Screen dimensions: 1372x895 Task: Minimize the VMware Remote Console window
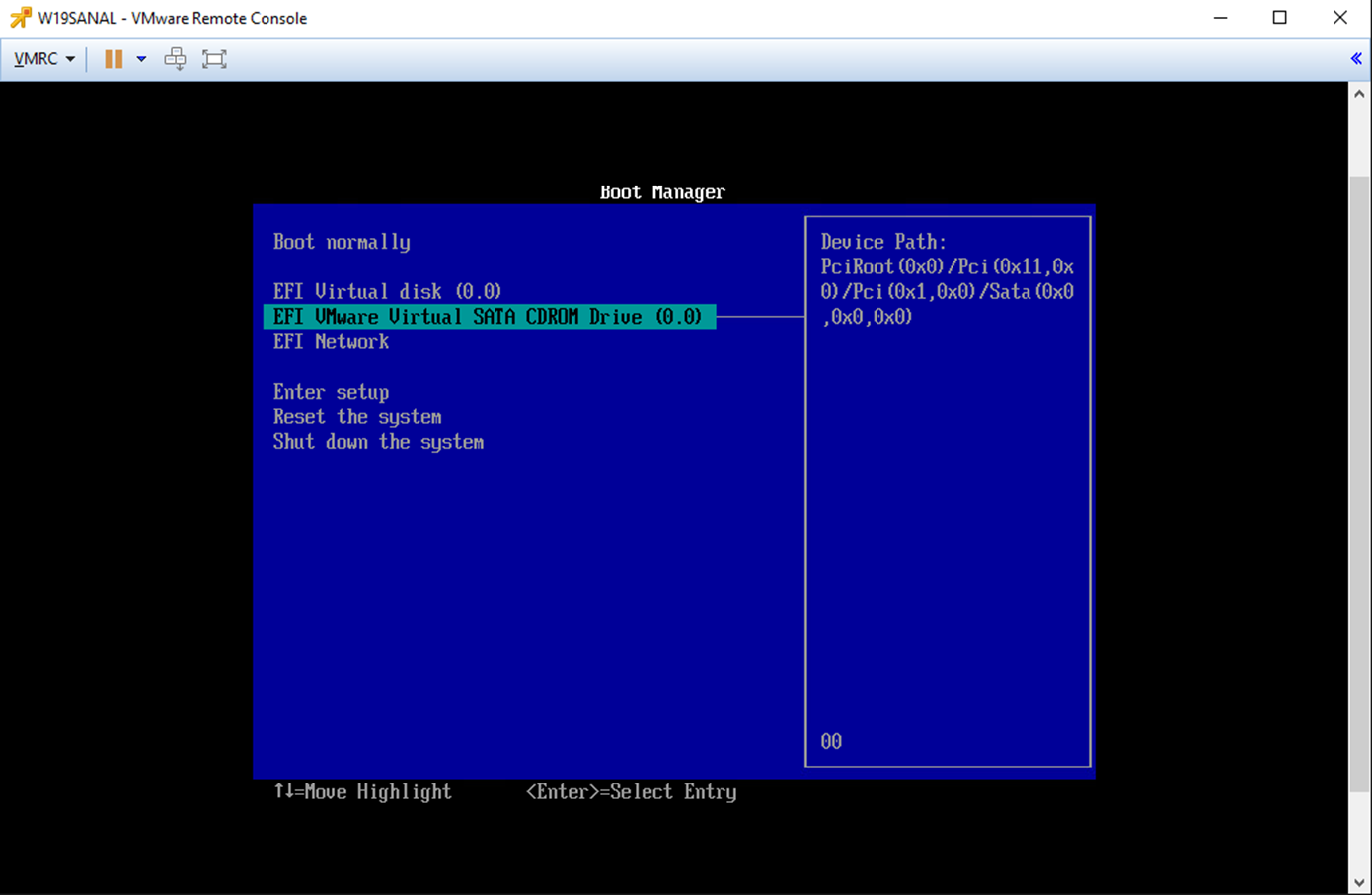click(x=1220, y=18)
